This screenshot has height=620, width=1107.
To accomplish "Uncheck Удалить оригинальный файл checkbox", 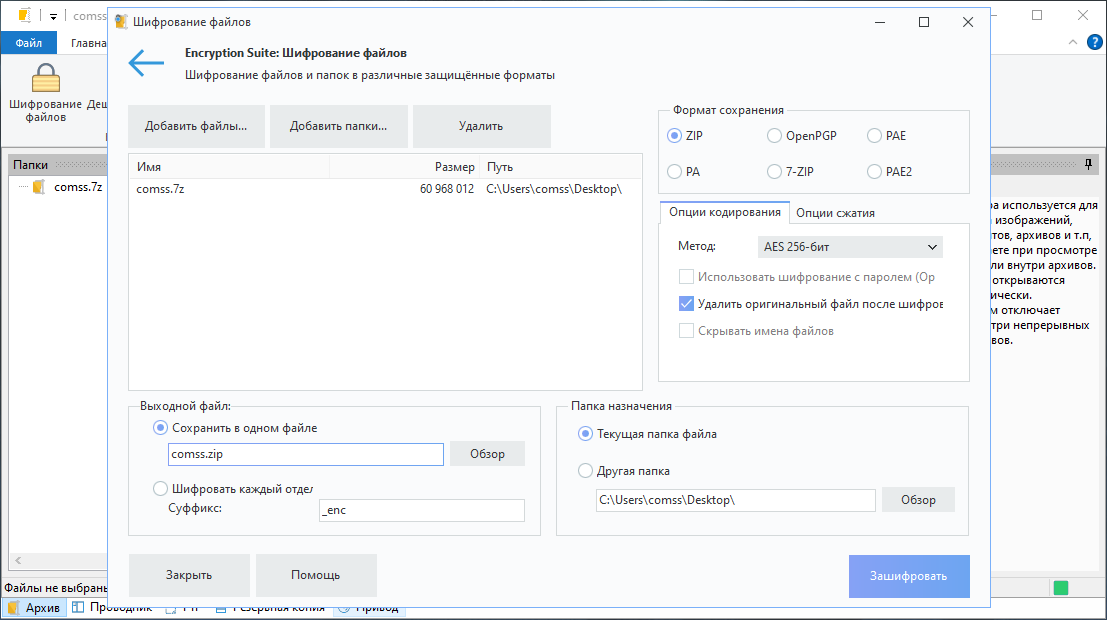I will click(686, 304).
